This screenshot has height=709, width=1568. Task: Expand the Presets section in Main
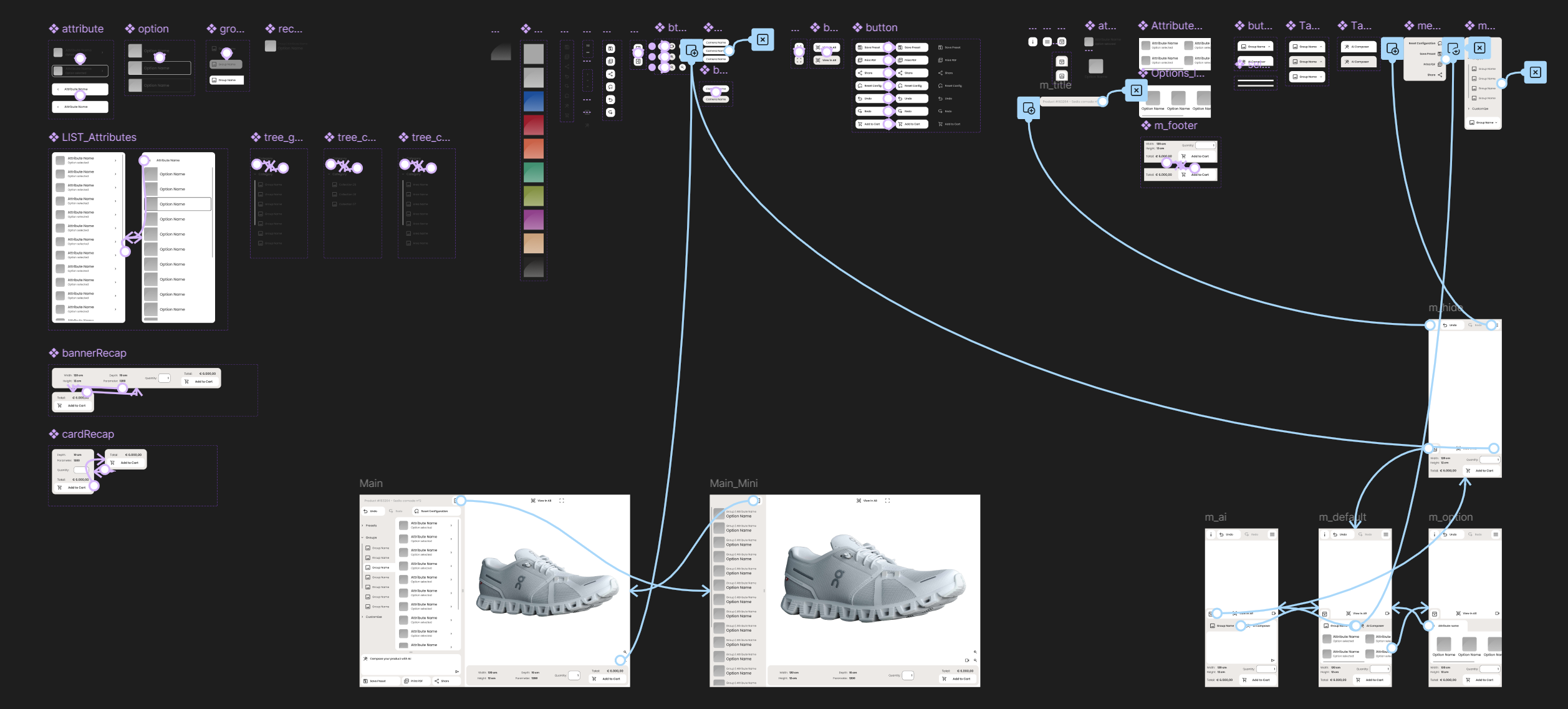coord(370,526)
